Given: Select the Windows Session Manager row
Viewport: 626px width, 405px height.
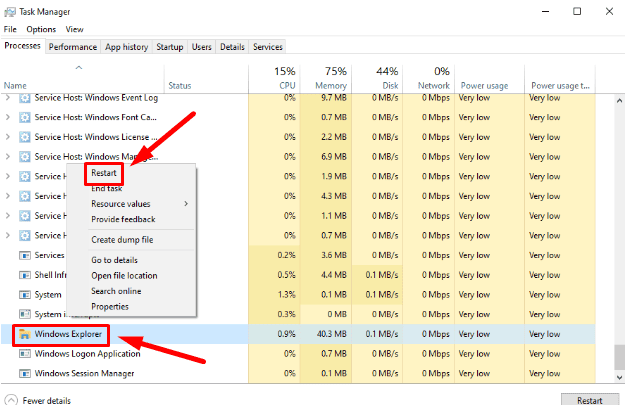Looking at the screenshot, I should tap(298, 373).
